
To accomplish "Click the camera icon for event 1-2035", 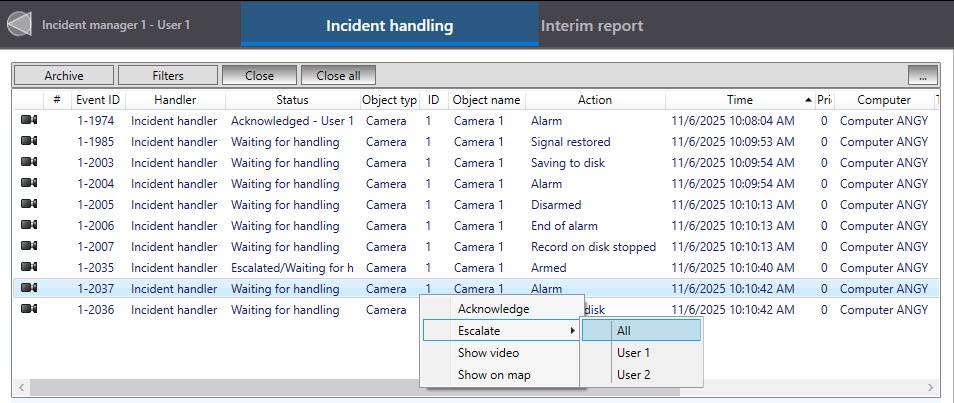I will [29, 268].
